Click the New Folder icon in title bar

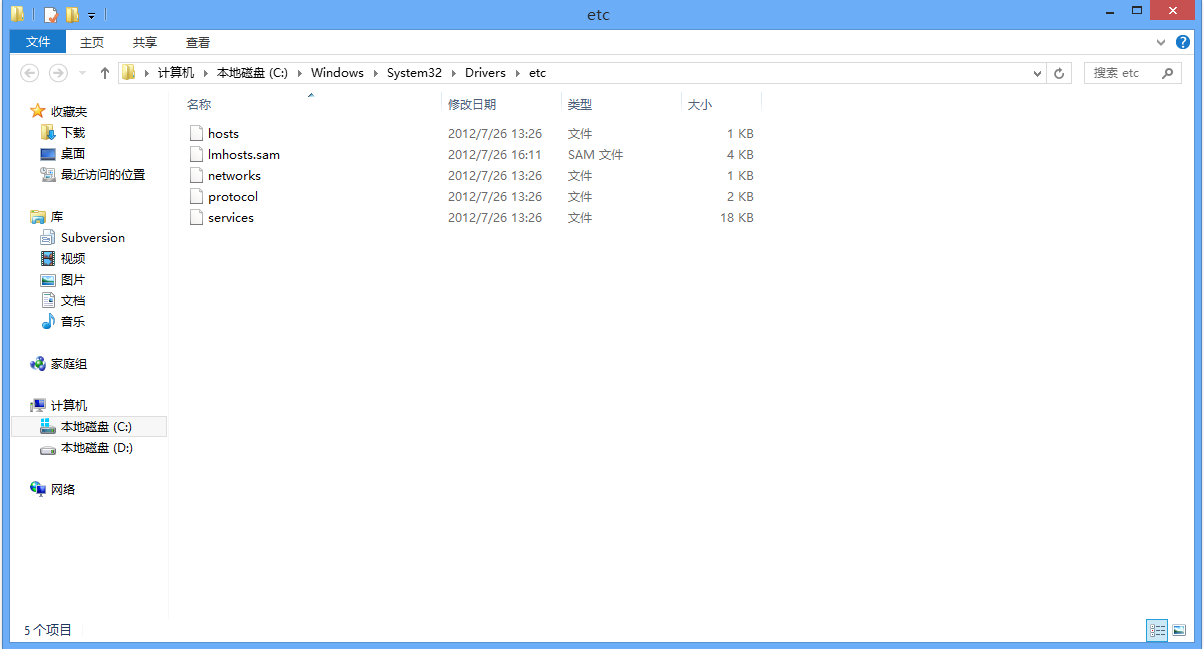(x=72, y=15)
